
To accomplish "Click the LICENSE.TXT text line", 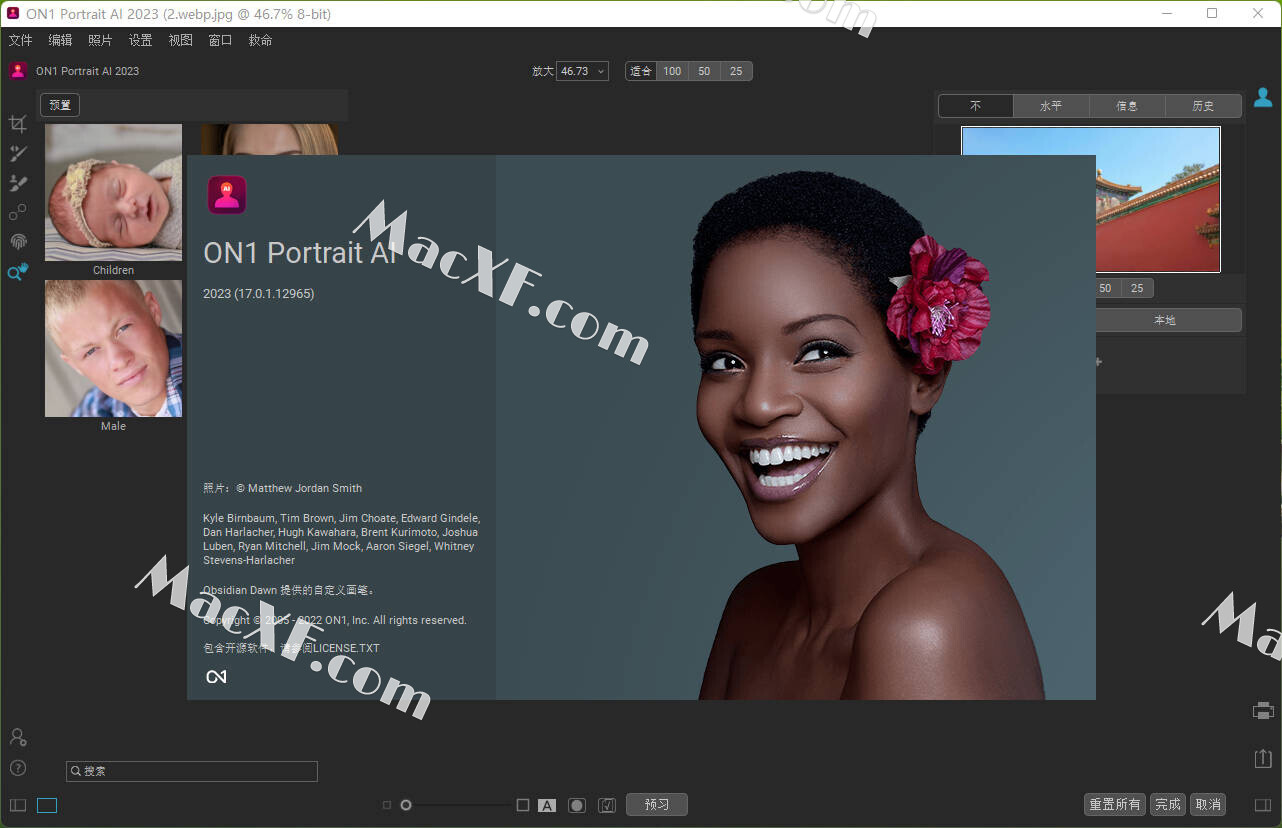I will click(x=291, y=648).
